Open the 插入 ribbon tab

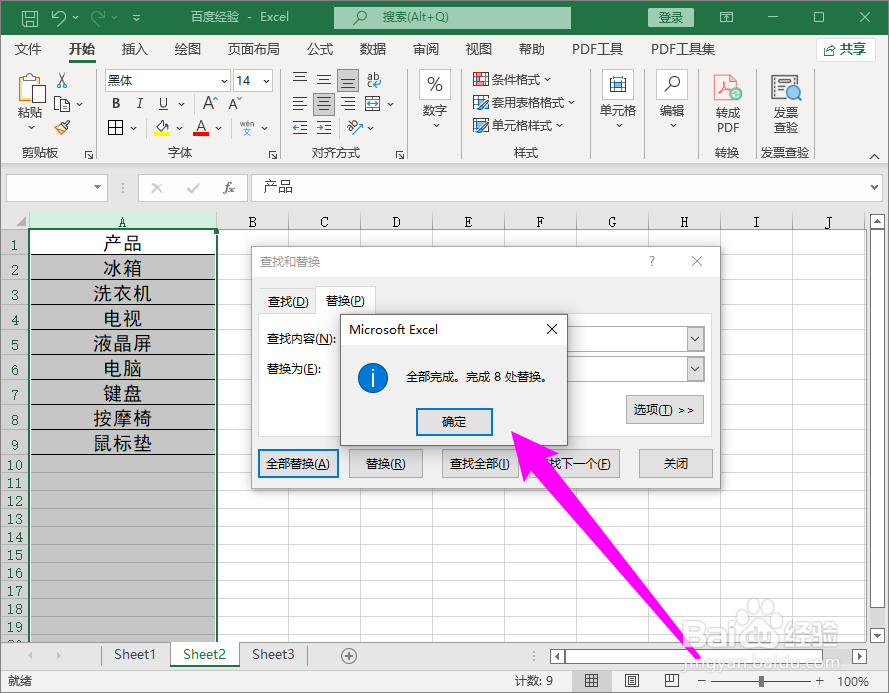[134, 49]
